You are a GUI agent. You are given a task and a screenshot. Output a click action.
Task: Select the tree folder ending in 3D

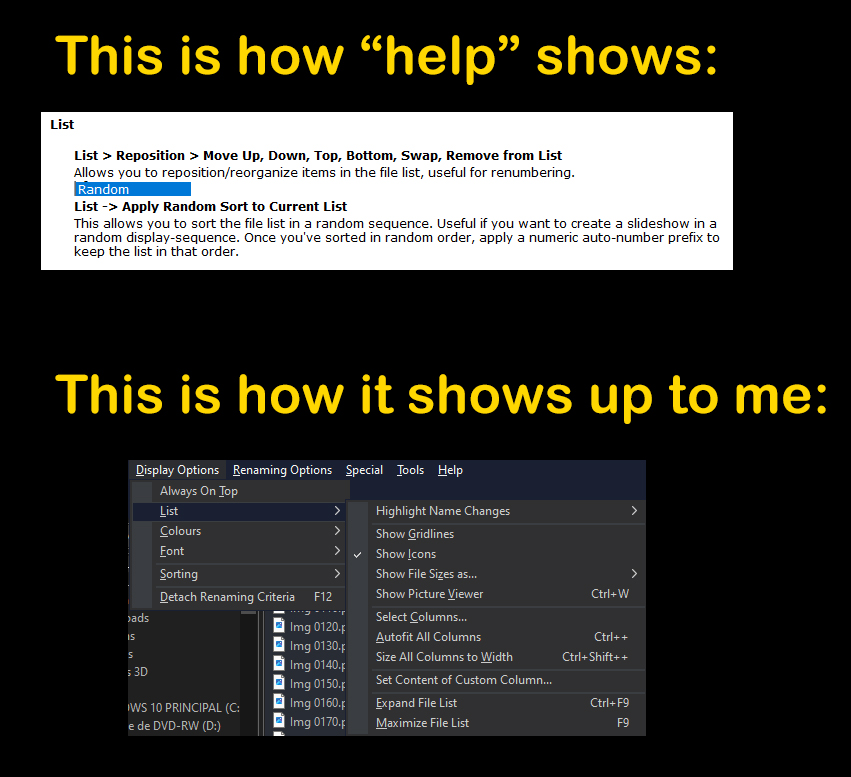point(138,672)
